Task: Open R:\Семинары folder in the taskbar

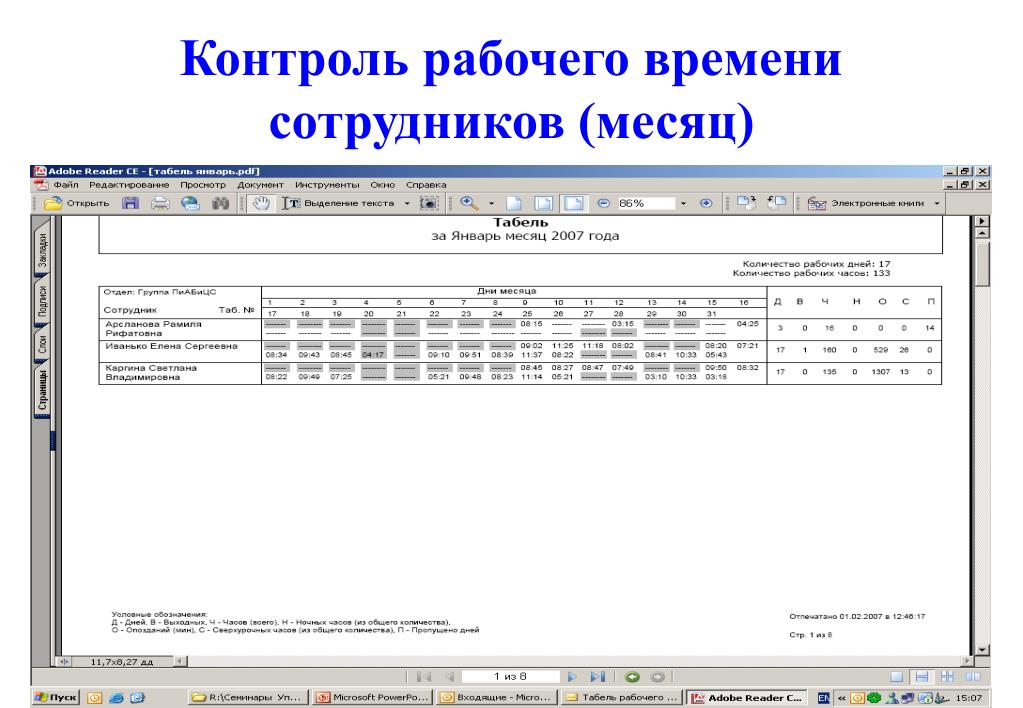Action: pos(247,698)
